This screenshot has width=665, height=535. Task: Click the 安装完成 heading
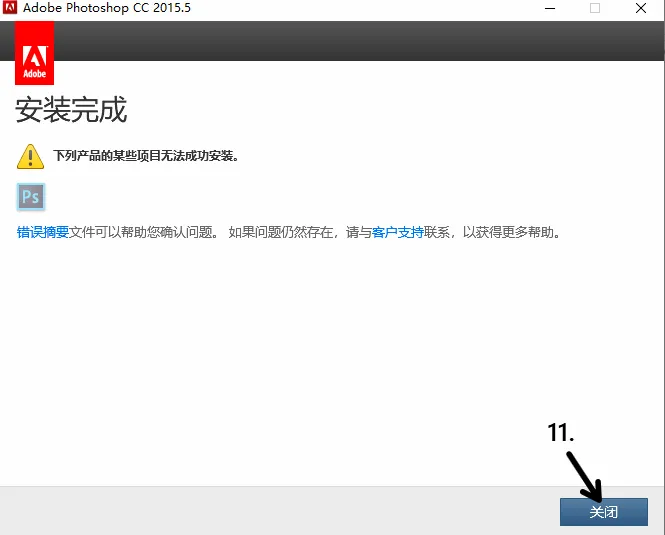pyautogui.click(x=71, y=109)
